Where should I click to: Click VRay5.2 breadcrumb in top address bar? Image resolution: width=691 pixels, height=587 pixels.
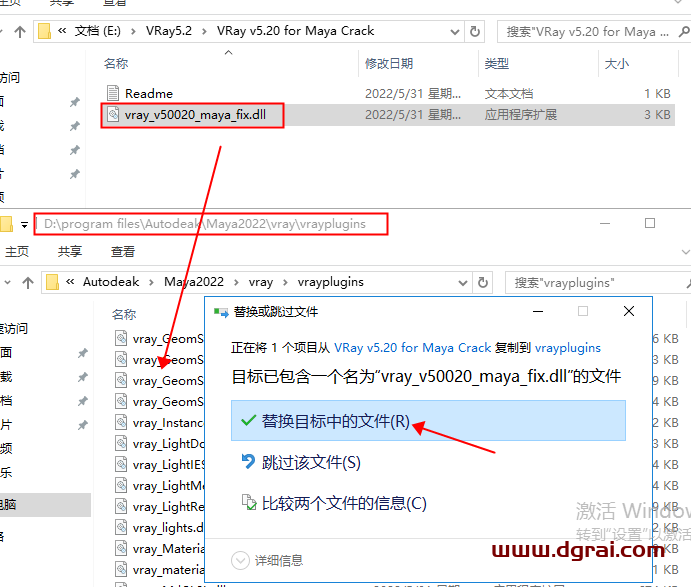(169, 31)
